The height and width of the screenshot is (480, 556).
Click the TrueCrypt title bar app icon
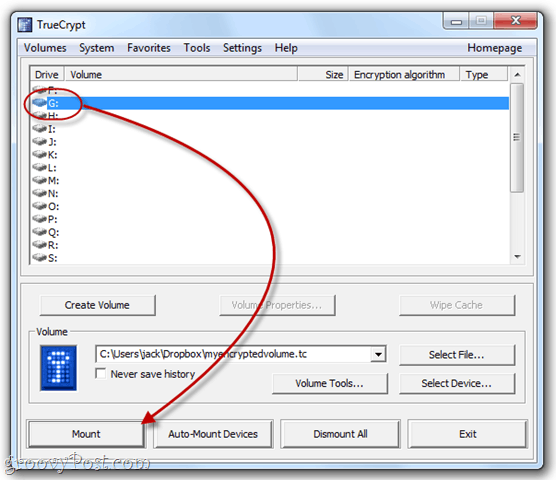[25, 24]
